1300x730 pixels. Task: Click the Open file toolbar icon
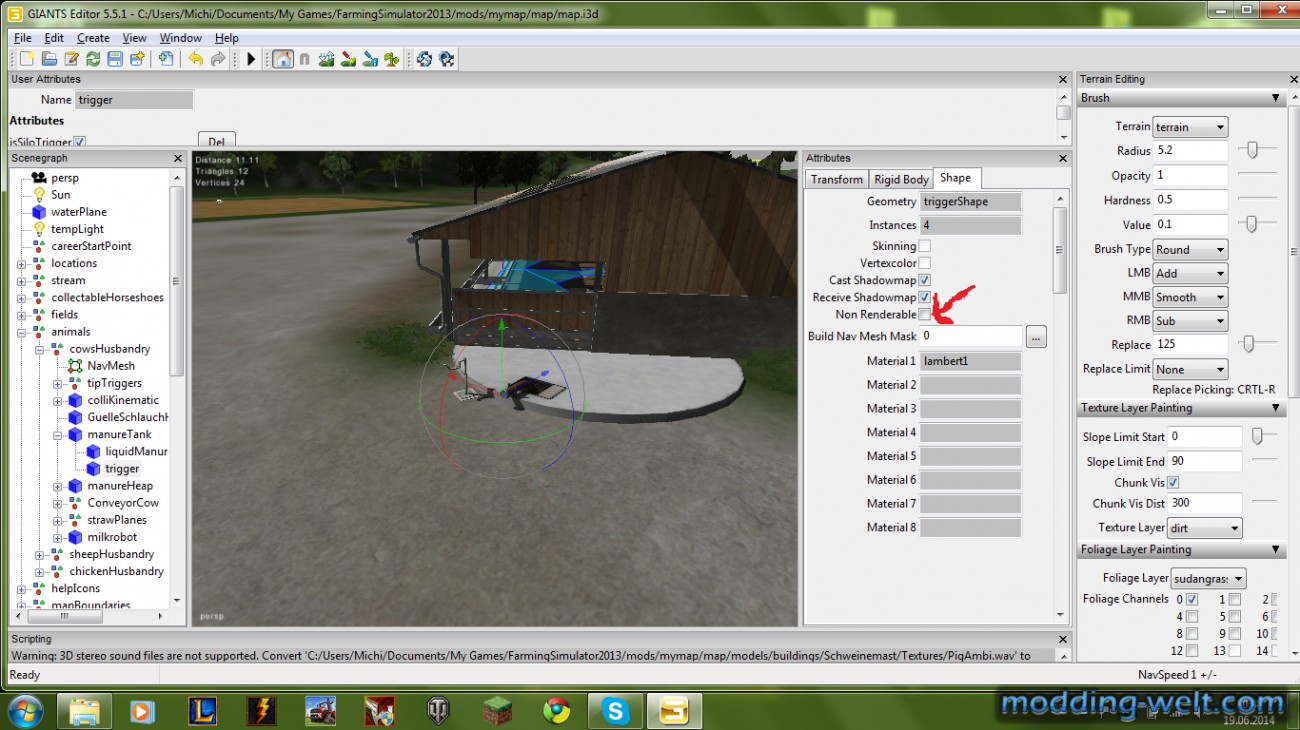coord(48,59)
